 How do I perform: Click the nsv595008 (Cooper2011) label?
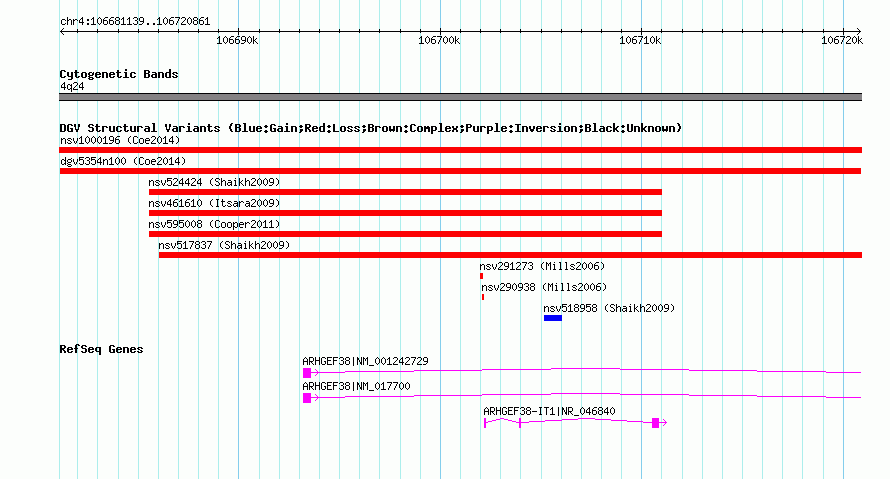[214, 224]
